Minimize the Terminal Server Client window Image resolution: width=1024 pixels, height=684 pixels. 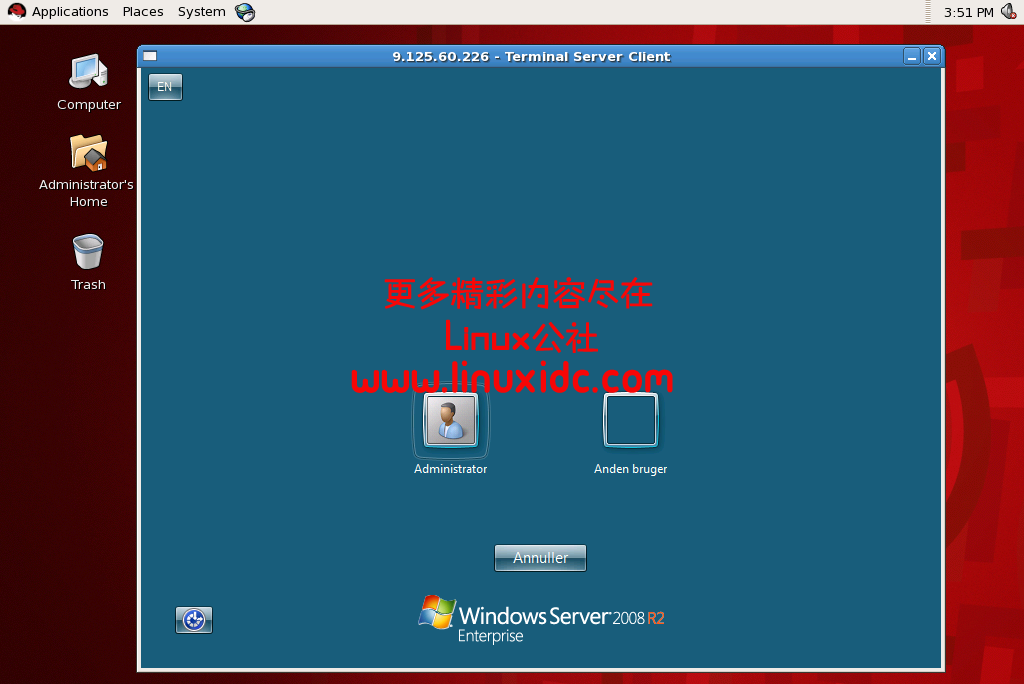tap(912, 57)
